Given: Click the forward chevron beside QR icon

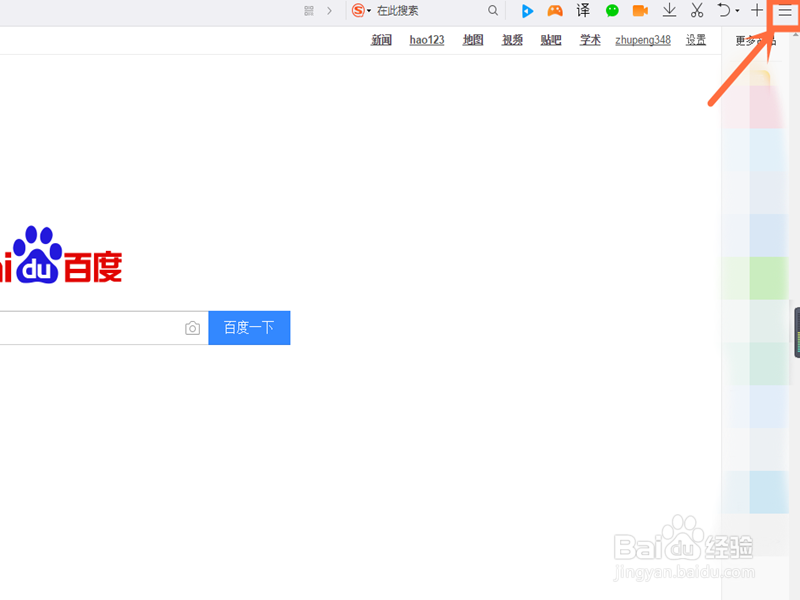Looking at the screenshot, I should 330,11.
